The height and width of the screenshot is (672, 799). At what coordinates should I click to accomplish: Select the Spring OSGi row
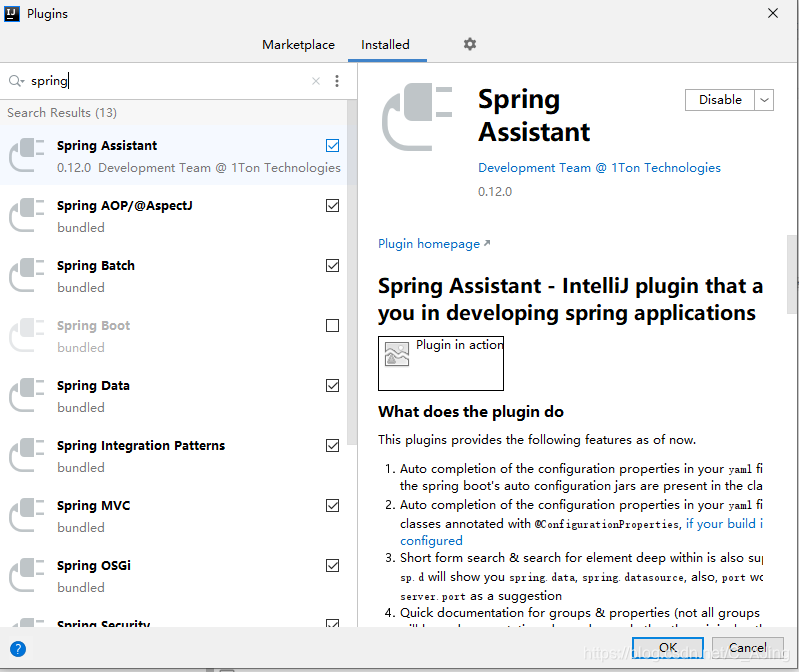click(x=174, y=576)
